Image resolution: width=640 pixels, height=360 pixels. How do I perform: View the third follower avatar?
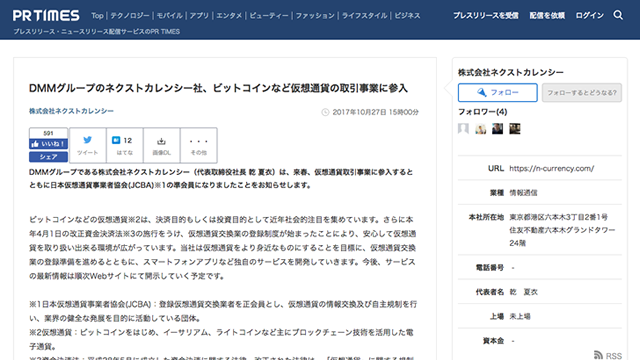click(x=498, y=129)
